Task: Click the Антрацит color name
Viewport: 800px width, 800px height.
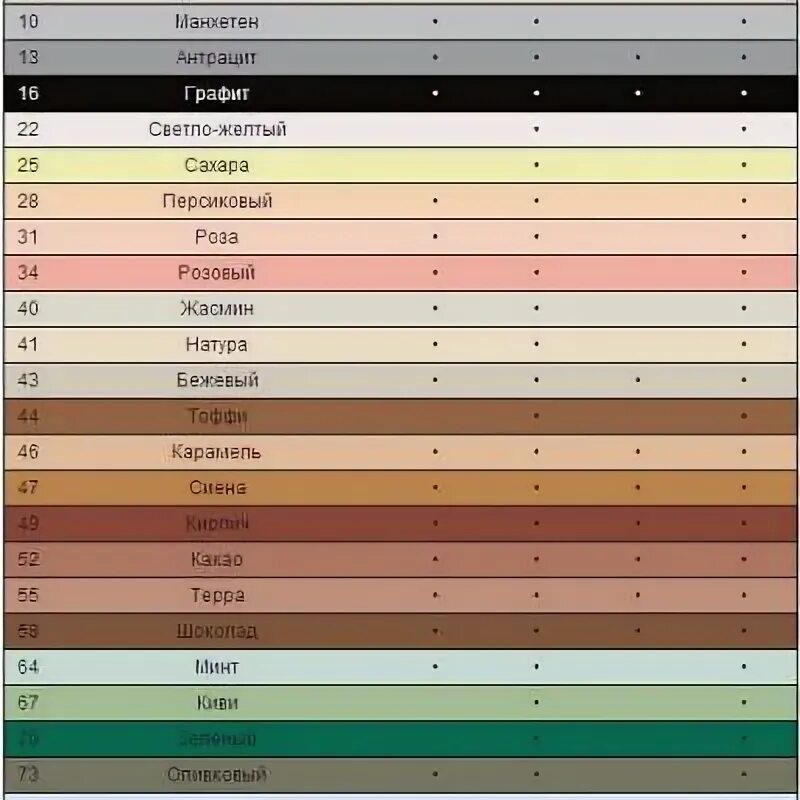Action: (216, 58)
